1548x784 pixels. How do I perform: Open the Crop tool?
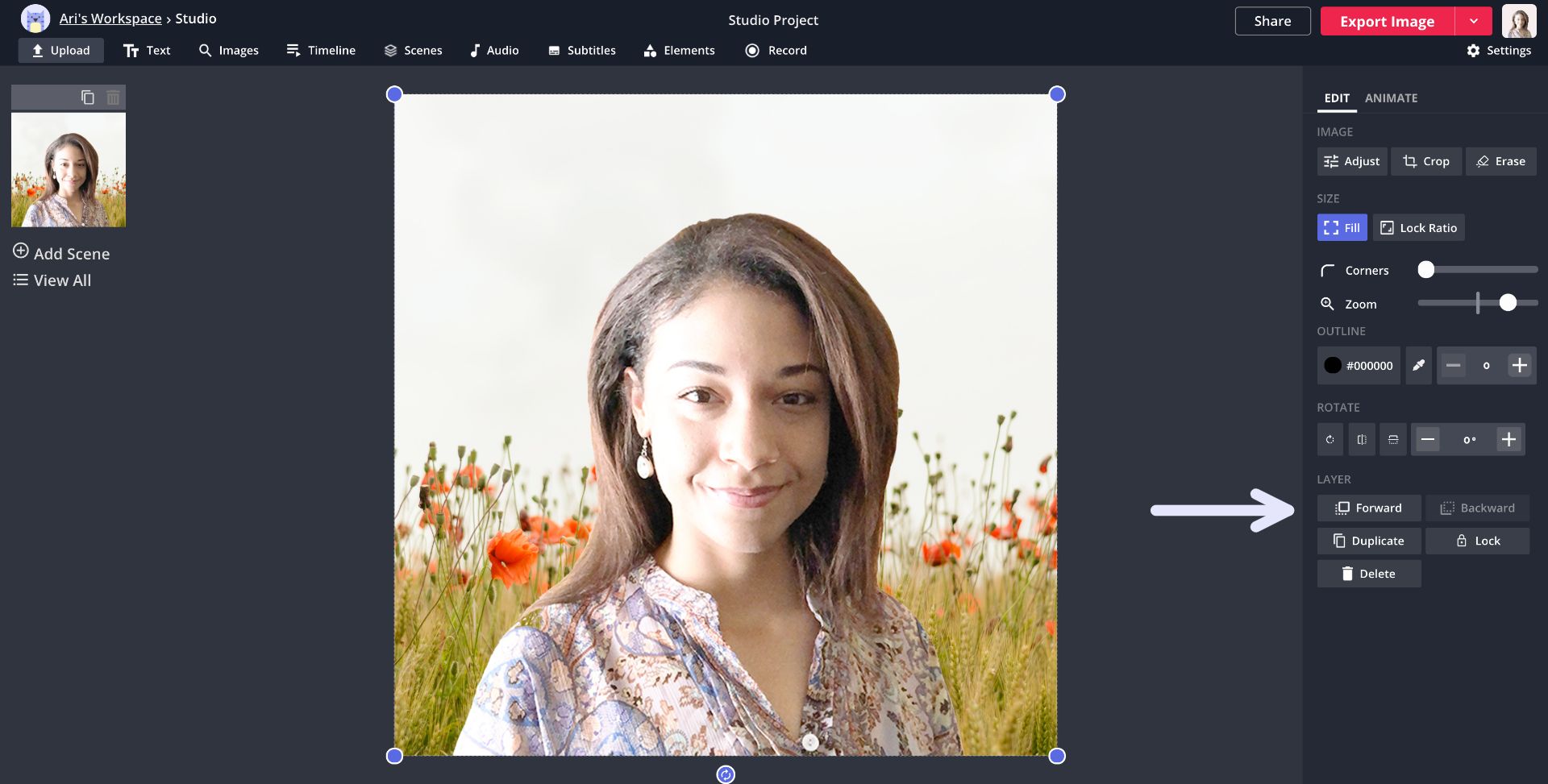click(1425, 161)
